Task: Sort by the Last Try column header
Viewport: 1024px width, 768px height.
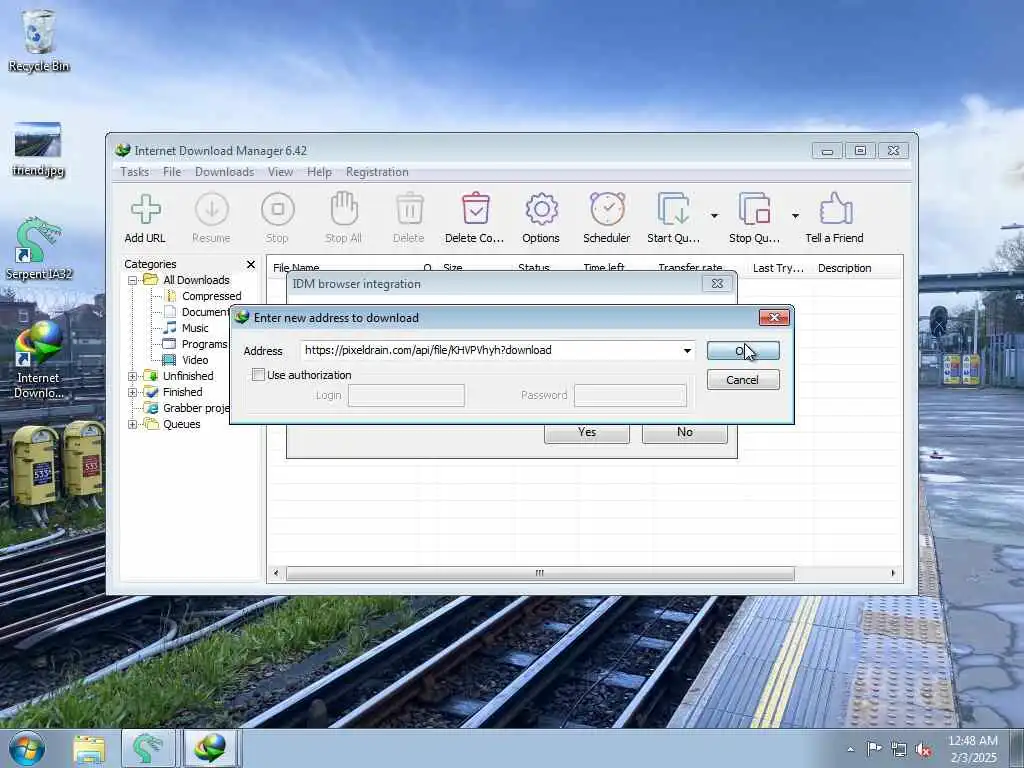Action: [x=778, y=268]
